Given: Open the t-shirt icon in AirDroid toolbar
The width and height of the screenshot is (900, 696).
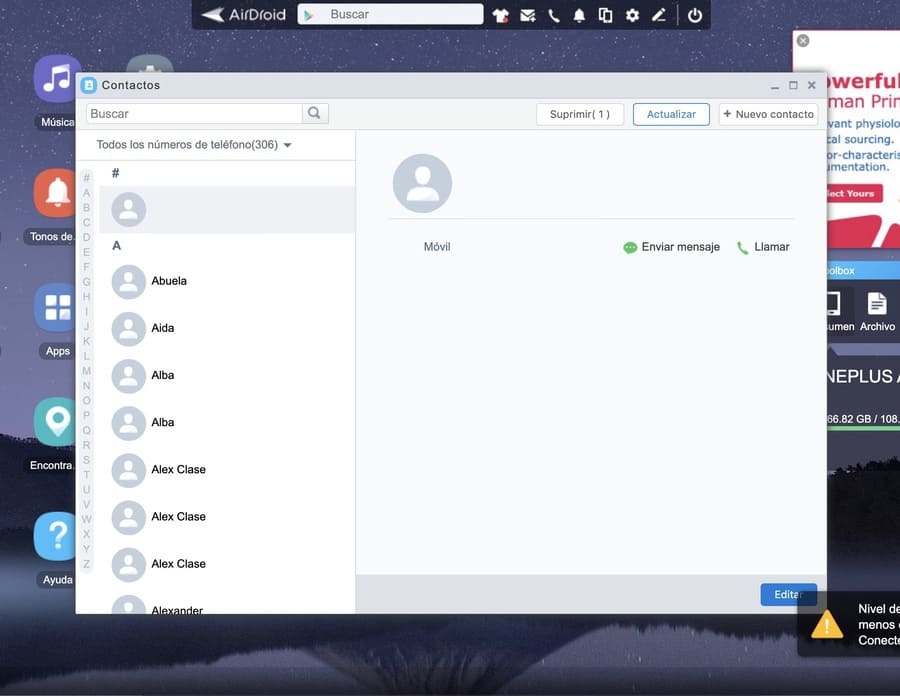Looking at the screenshot, I should [x=501, y=15].
